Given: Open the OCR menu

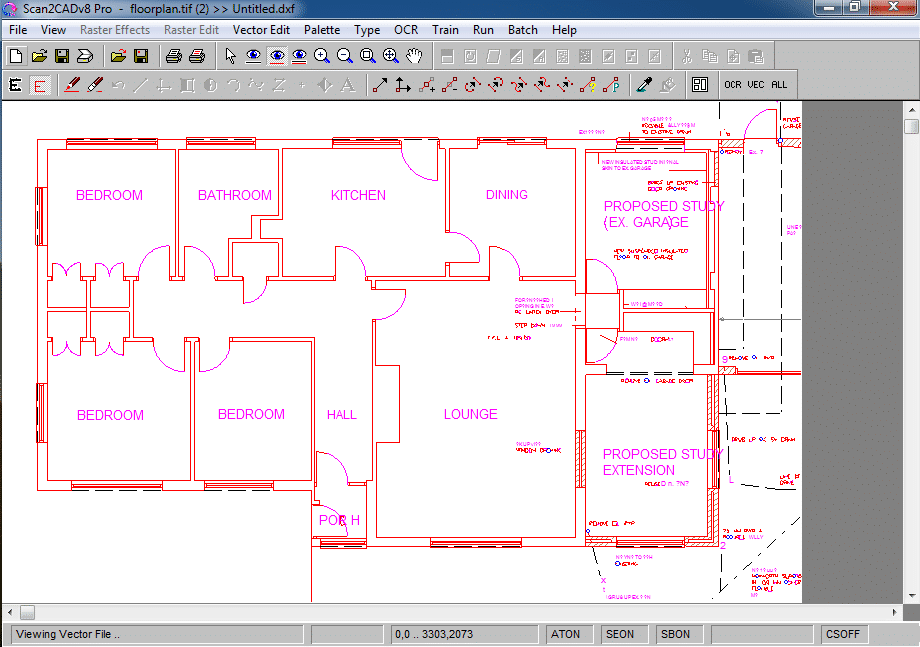Looking at the screenshot, I should point(406,30).
